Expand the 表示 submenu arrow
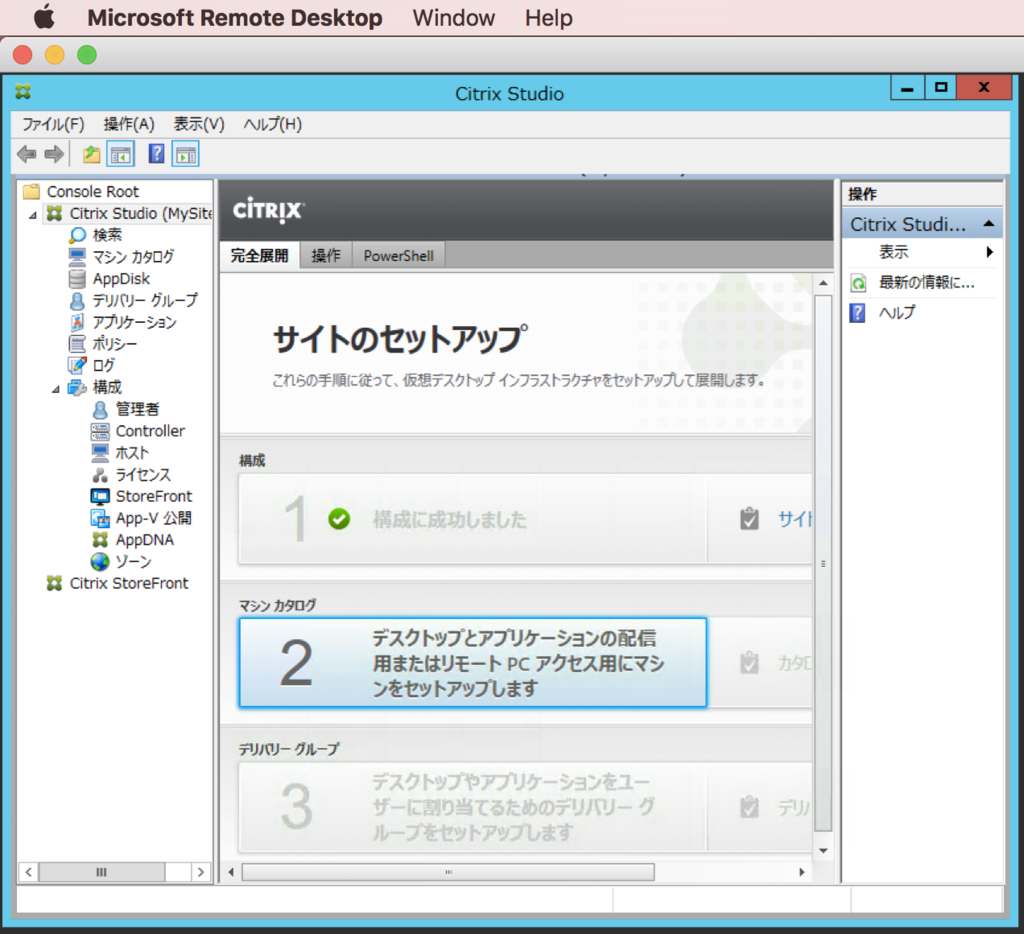The image size is (1024, 934). pyautogui.click(x=990, y=252)
